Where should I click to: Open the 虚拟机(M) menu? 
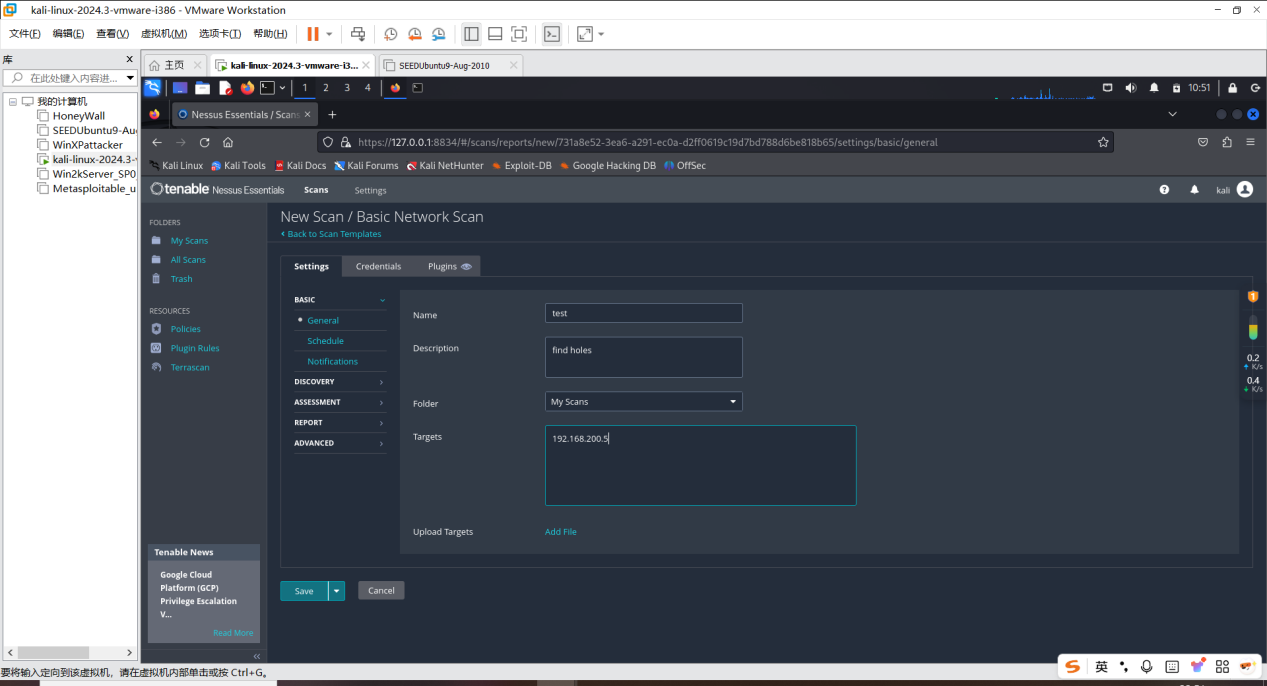[x=164, y=34]
